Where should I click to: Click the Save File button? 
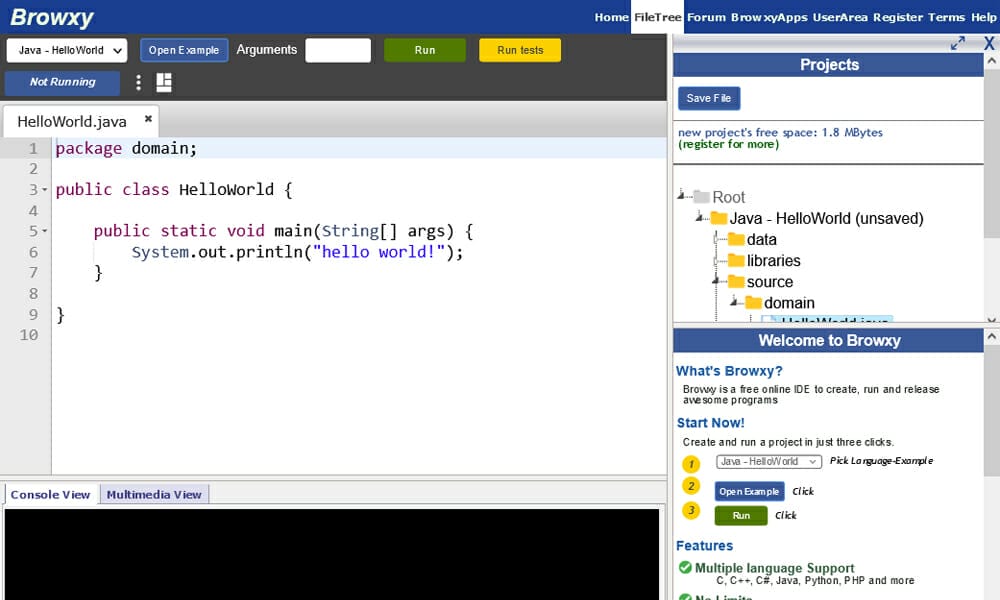[x=708, y=99]
